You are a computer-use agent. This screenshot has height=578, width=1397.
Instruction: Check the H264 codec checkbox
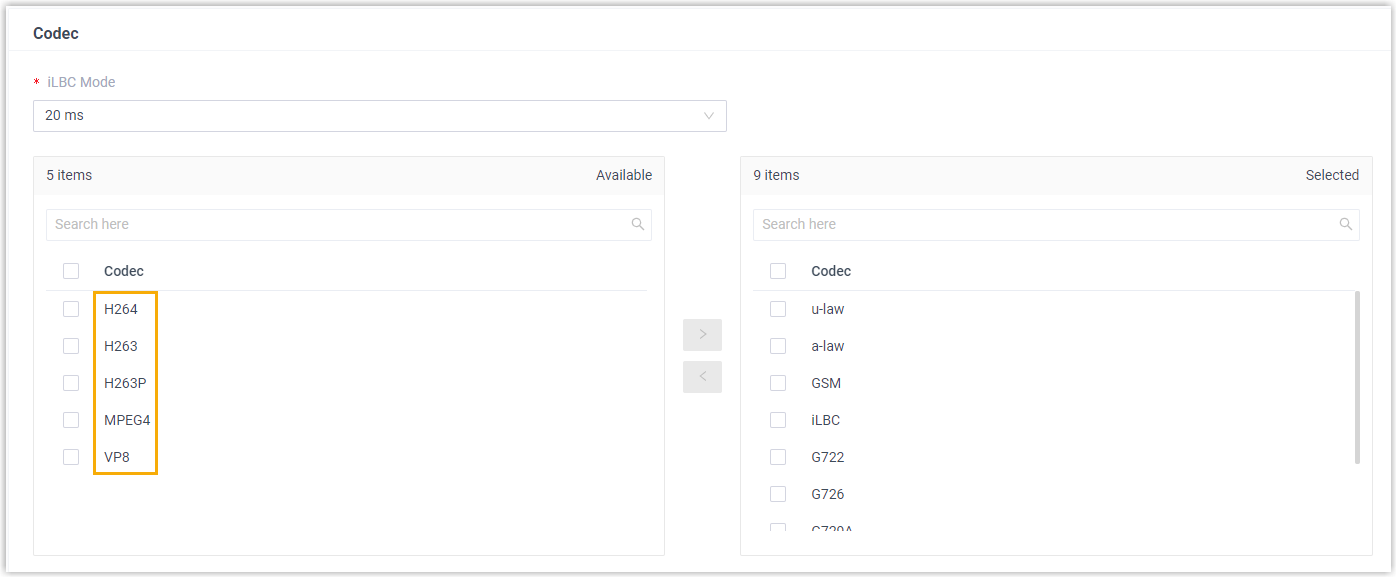[71, 309]
